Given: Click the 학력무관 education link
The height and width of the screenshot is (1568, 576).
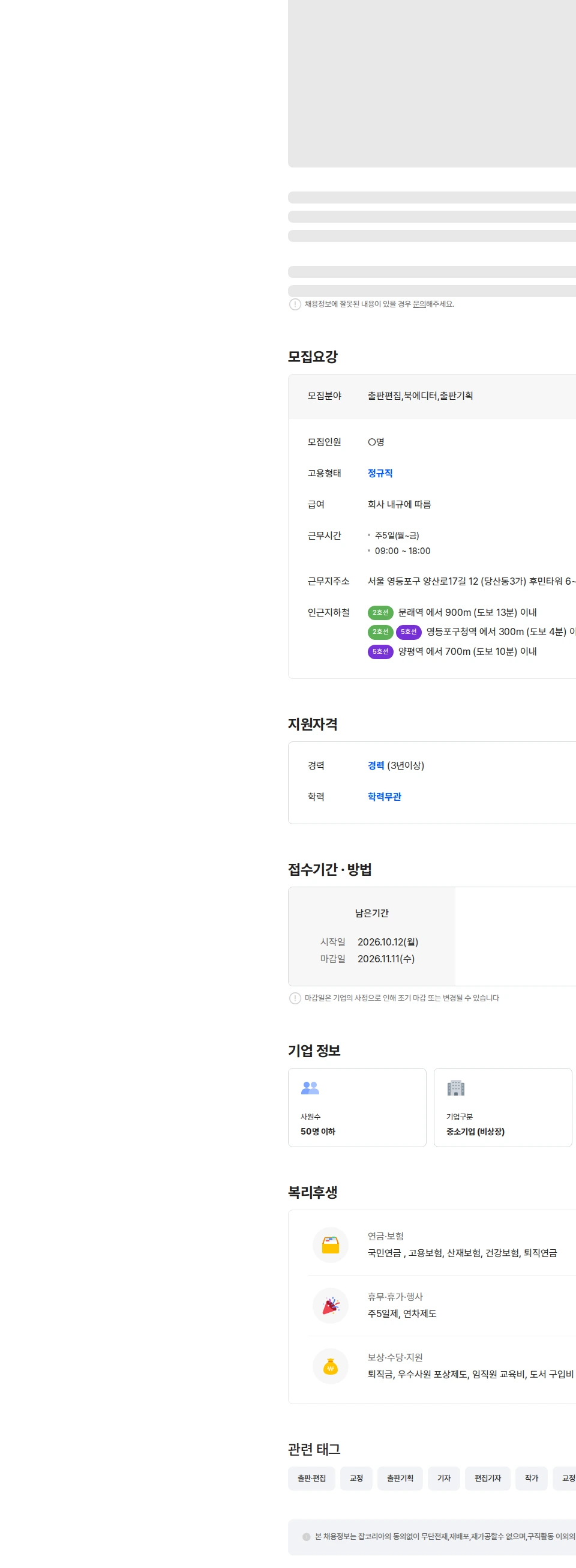Looking at the screenshot, I should pos(385,796).
